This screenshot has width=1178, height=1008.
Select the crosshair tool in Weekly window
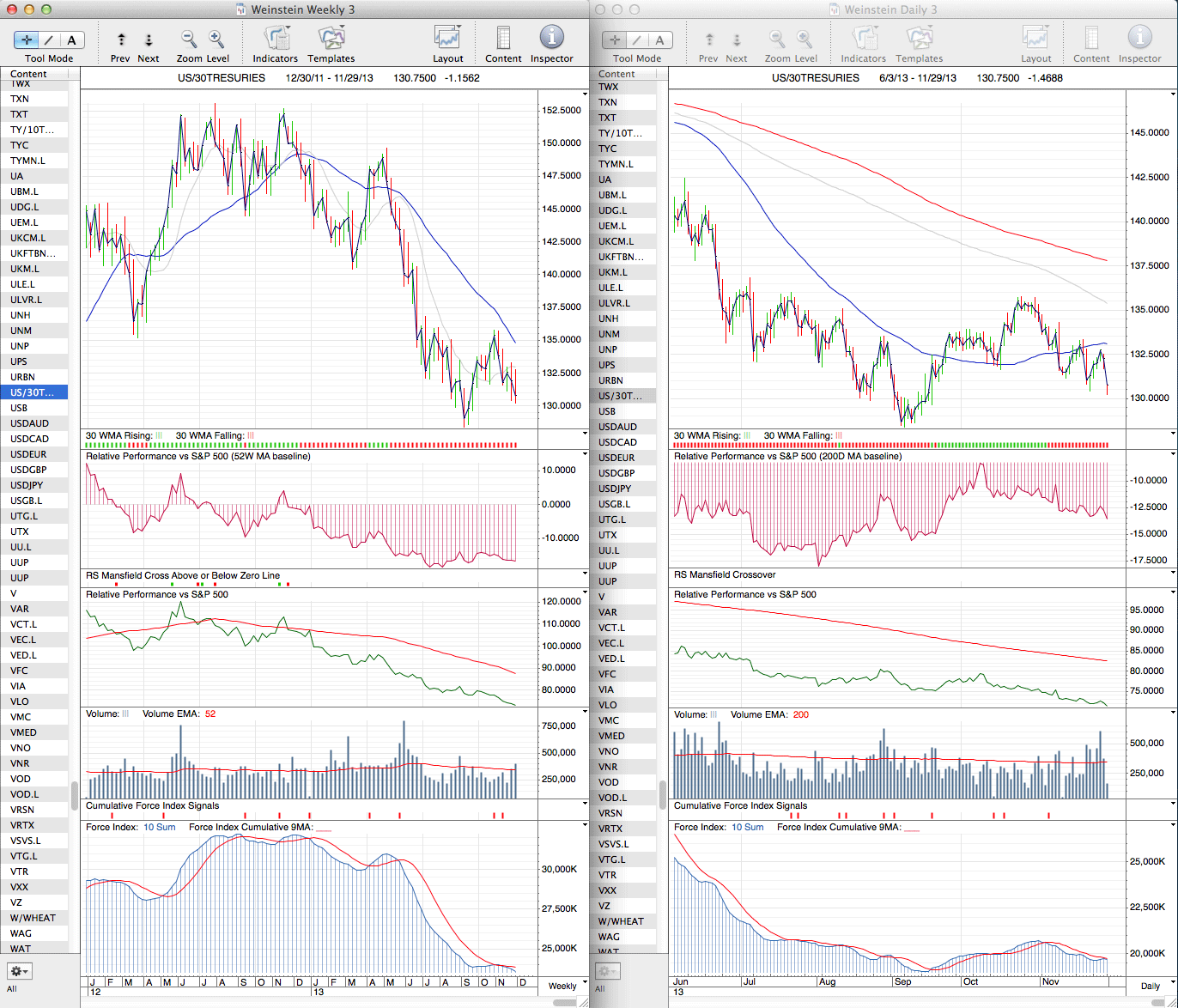click(x=27, y=39)
